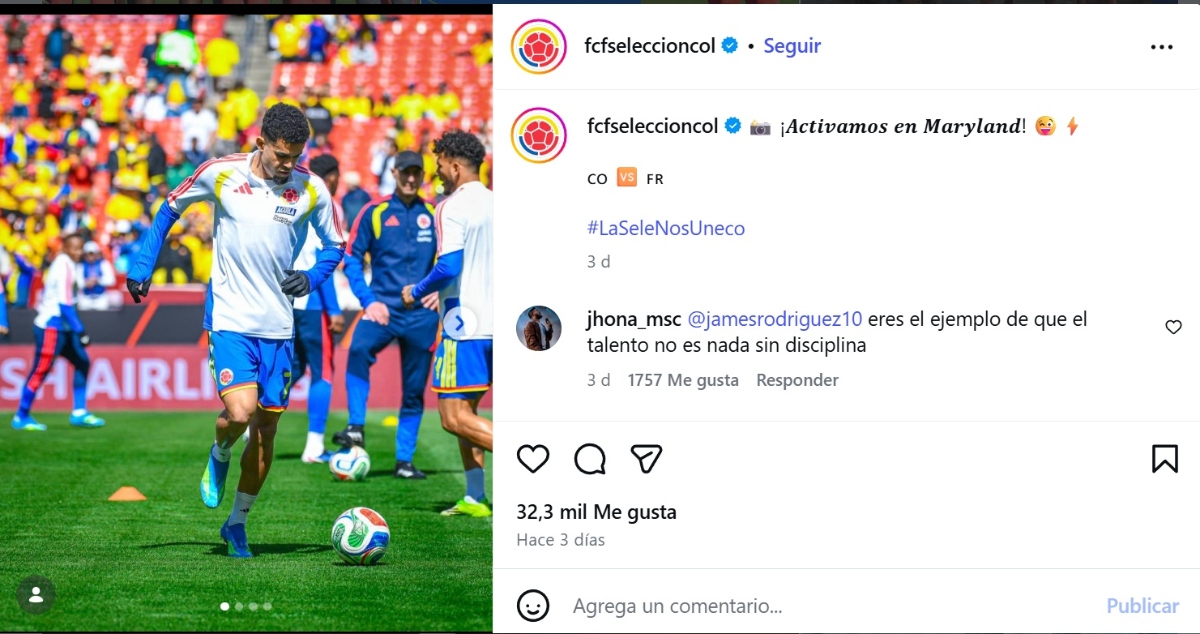
Task: Like the post with the heart icon
Action: click(533, 459)
